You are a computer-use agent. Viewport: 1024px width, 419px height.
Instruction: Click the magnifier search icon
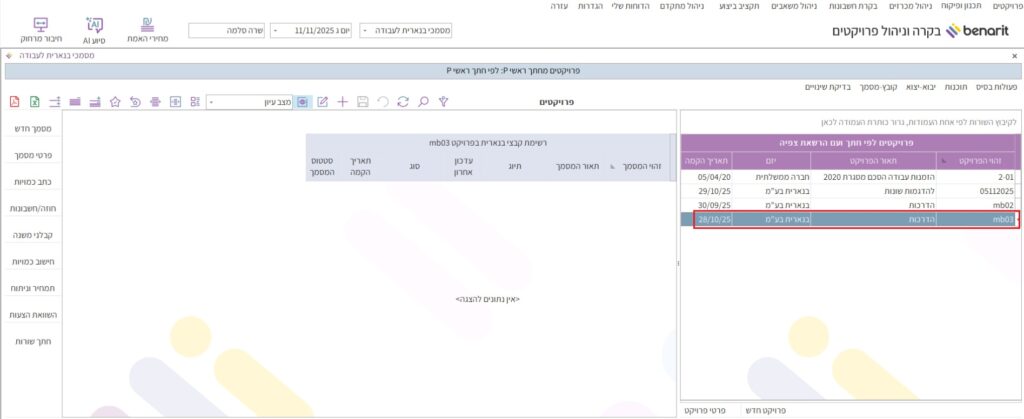[423, 102]
